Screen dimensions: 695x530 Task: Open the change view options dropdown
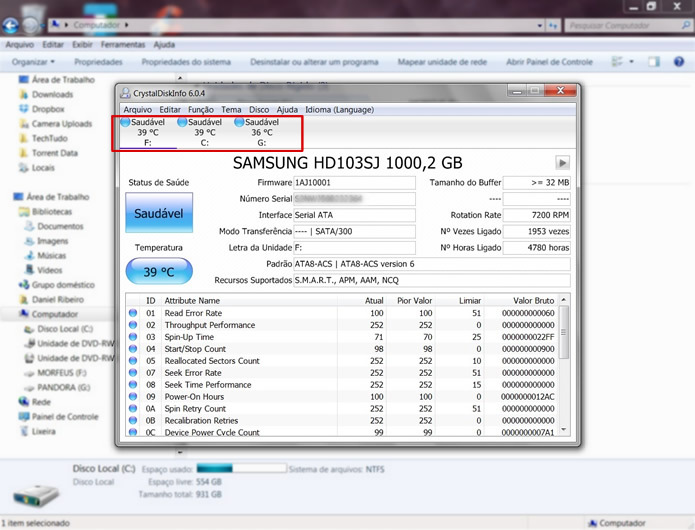[632, 62]
